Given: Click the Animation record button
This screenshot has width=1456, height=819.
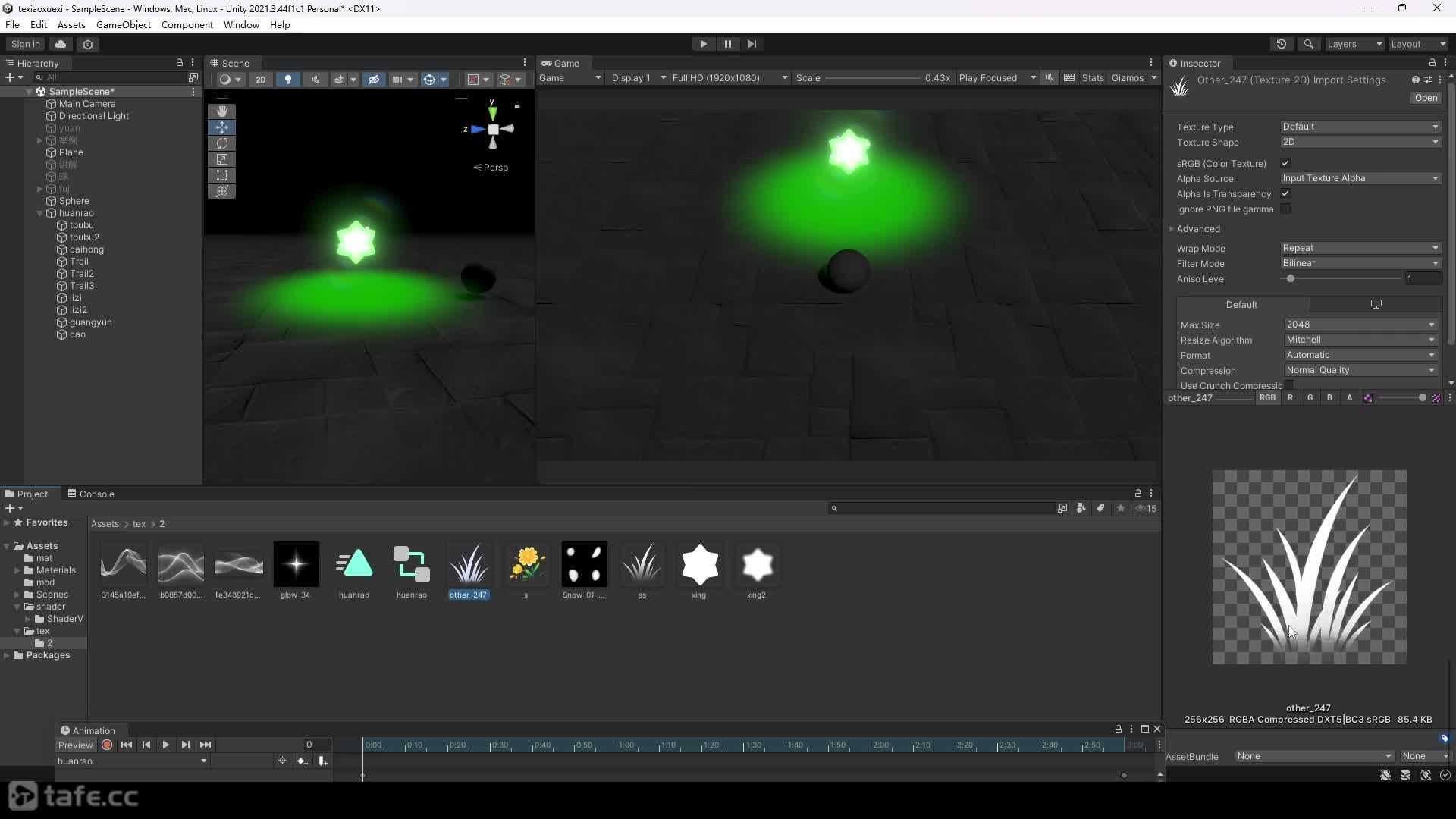Looking at the screenshot, I should pos(107,745).
